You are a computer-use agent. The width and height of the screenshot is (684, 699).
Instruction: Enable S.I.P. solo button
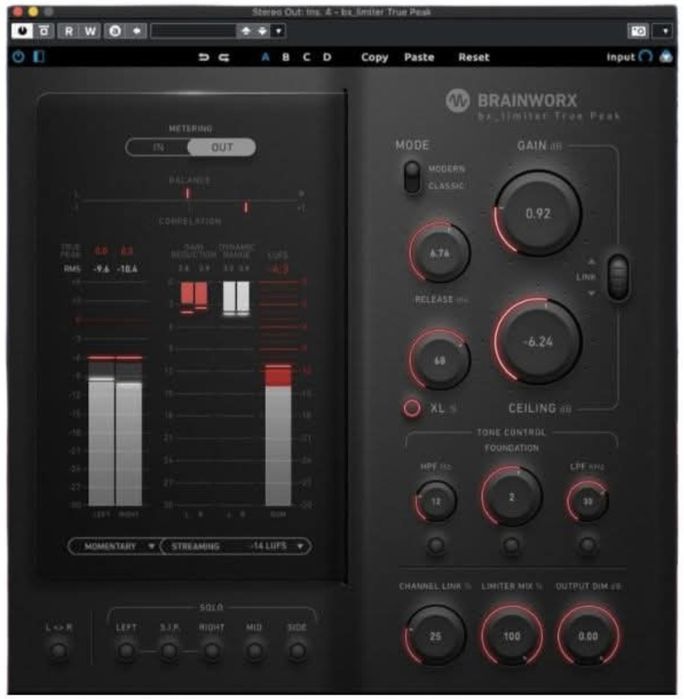[x=169, y=650]
